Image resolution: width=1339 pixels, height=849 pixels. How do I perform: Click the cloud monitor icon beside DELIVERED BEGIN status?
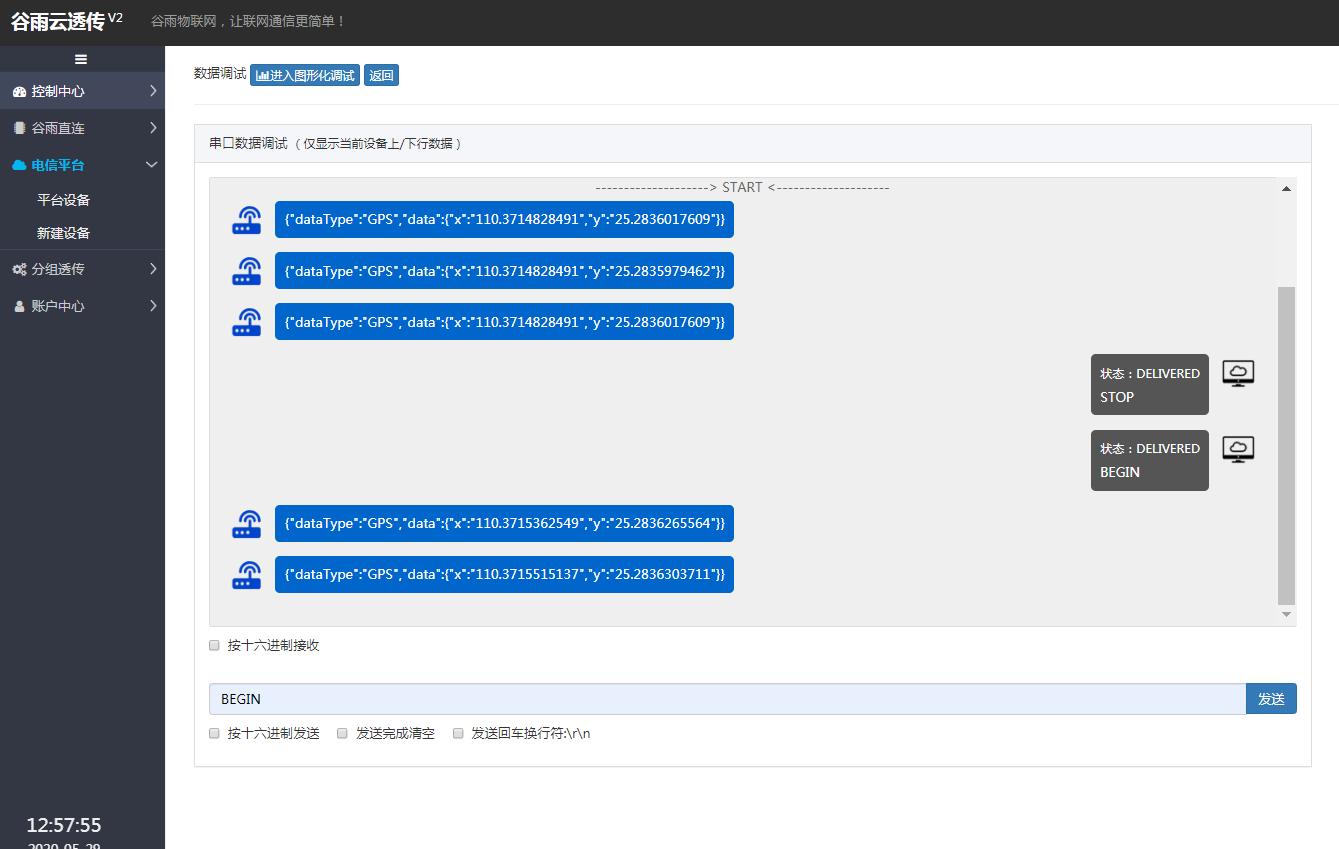[1238, 448]
